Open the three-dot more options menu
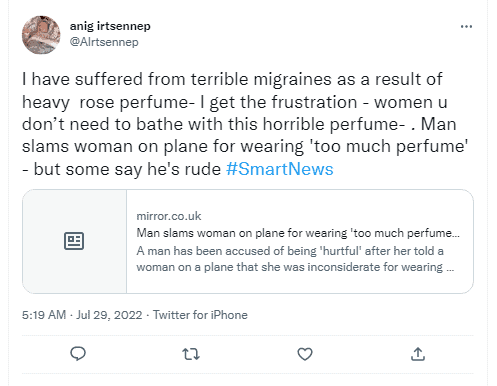Screen dimensions: 497x386 [466, 26]
